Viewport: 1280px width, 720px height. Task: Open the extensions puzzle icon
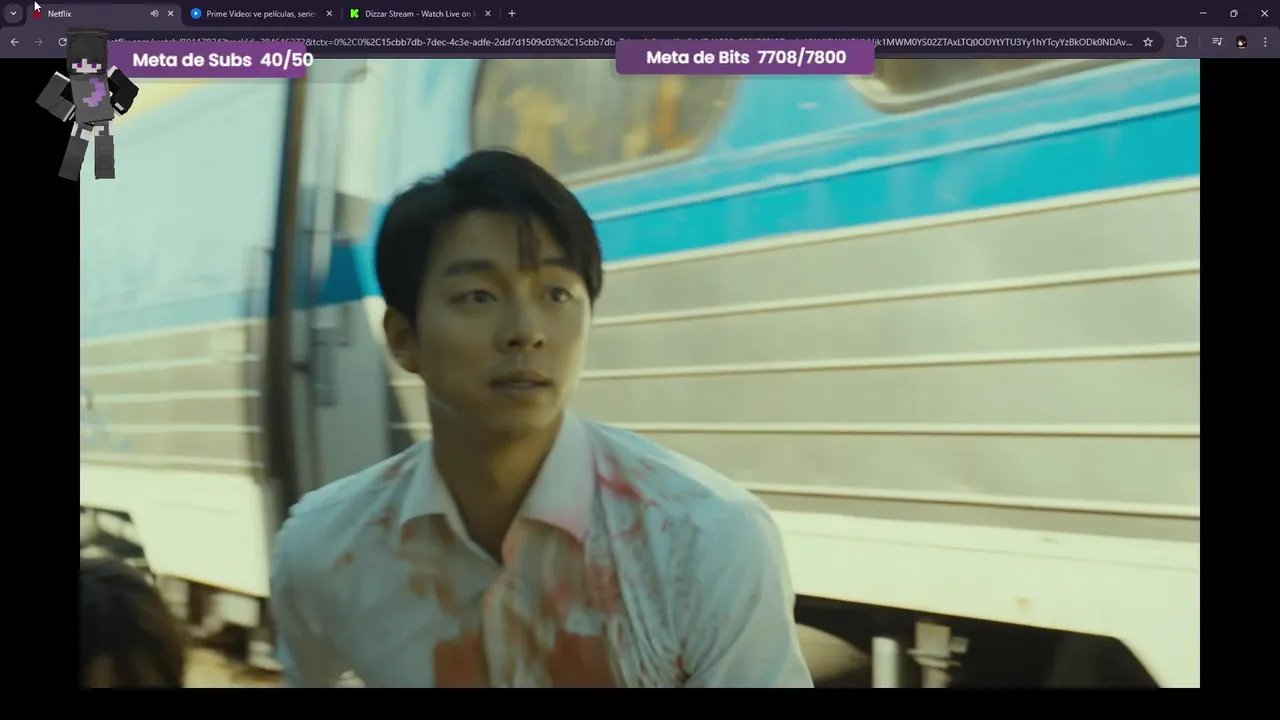(1182, 42)
